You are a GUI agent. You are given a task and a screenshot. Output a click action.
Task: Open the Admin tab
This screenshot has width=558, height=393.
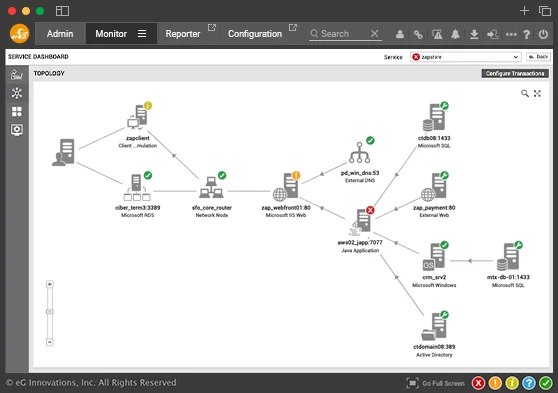pyautogui.click(x=60, y=34)
